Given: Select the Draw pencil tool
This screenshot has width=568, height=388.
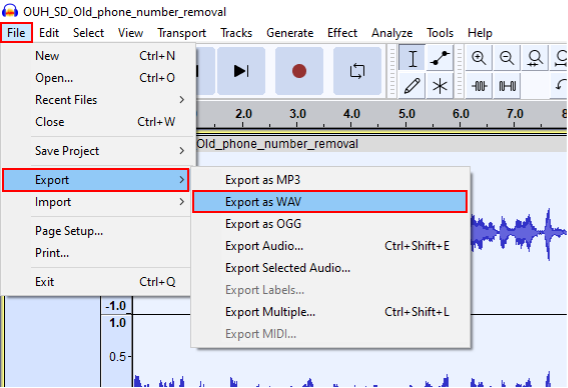Looking at the screenshot, I should [412, 85].
